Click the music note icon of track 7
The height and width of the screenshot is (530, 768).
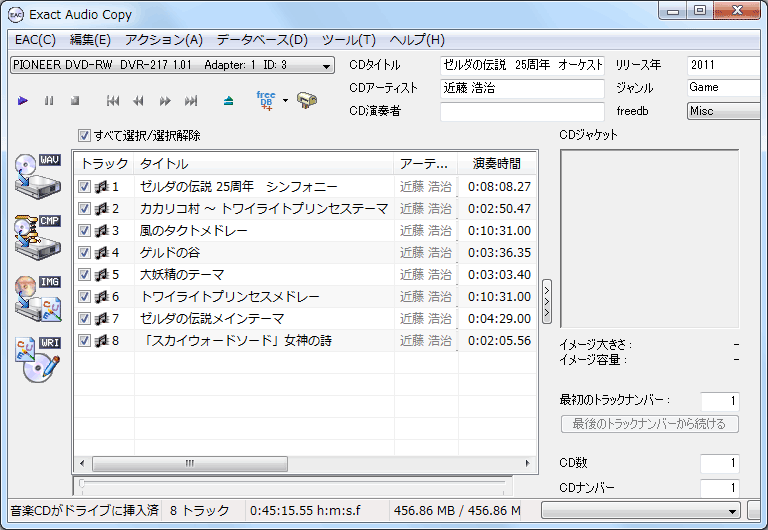tap(101, 319)
